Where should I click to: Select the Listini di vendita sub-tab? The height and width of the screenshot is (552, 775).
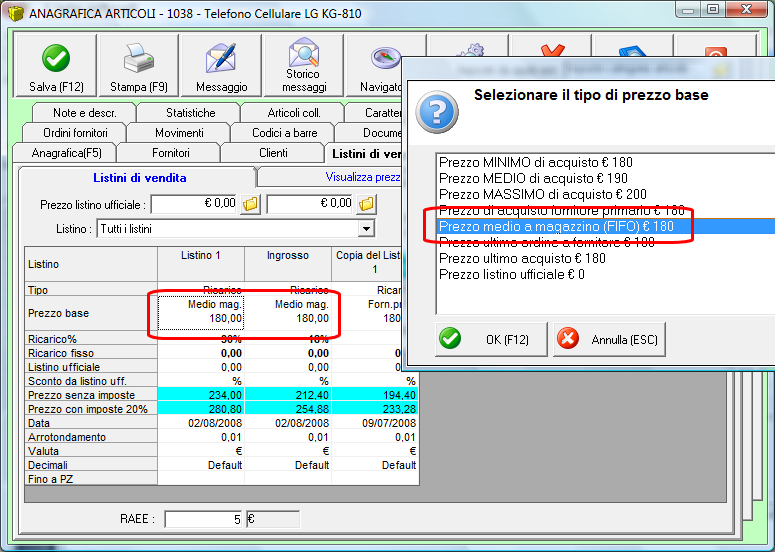click(139, 178)
